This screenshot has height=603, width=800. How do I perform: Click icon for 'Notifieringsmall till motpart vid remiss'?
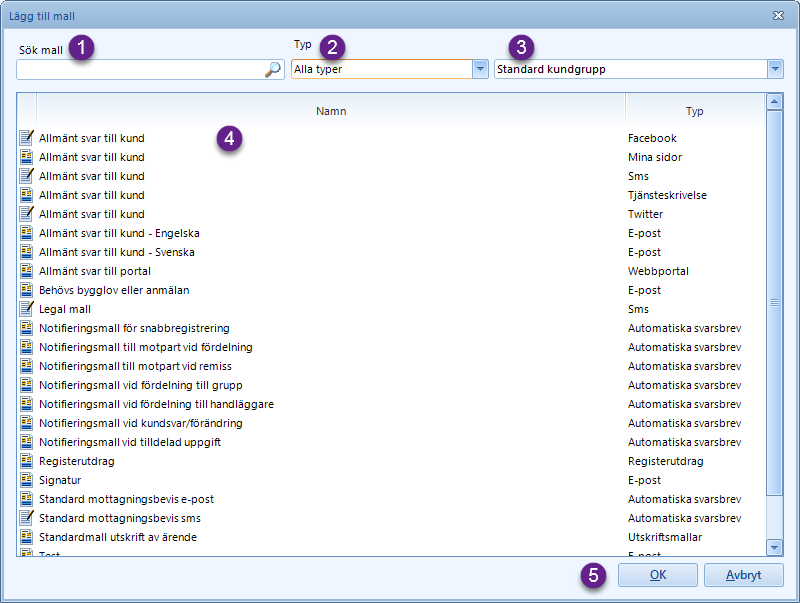coord(27,365)
